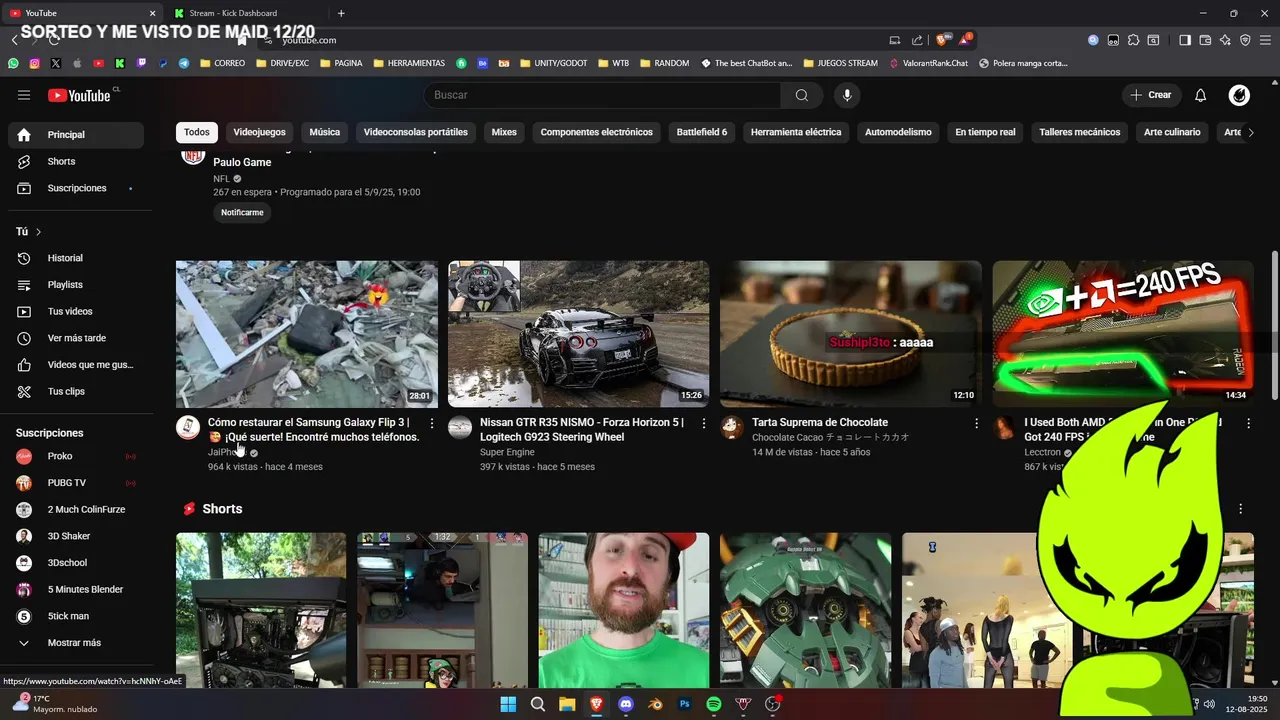Open options for Nissan GTR R35 video
1280x720 pixels.
[704, 424]
